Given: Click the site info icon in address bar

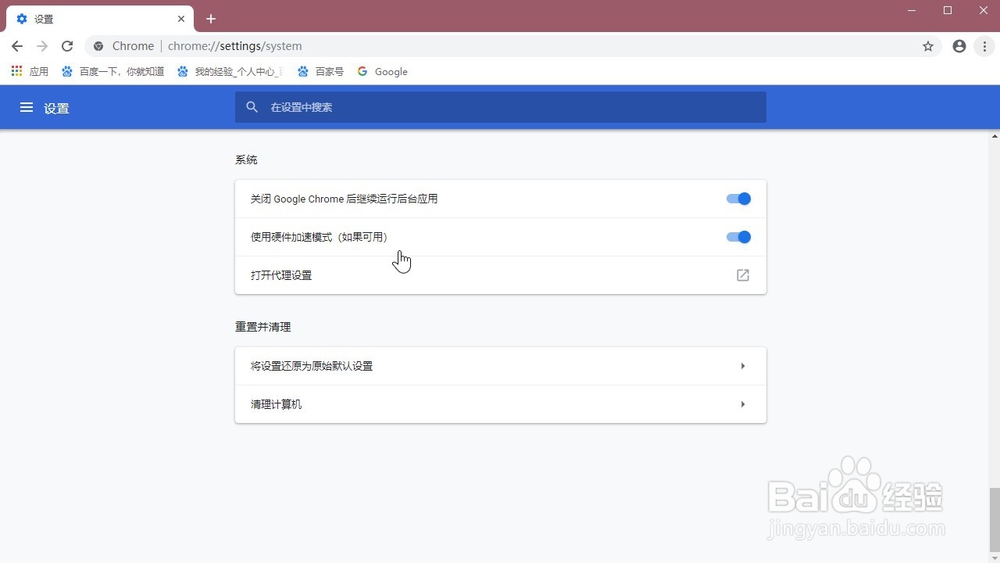Looking at the screenshot, I should click(98, 46).
